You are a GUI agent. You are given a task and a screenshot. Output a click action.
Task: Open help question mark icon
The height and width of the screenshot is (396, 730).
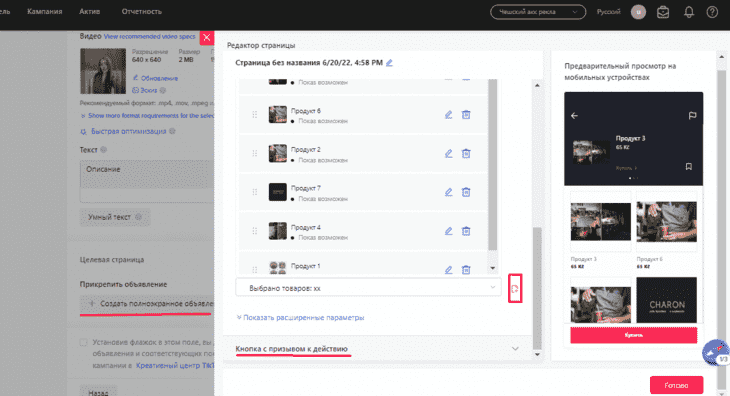tap(712, 12)
